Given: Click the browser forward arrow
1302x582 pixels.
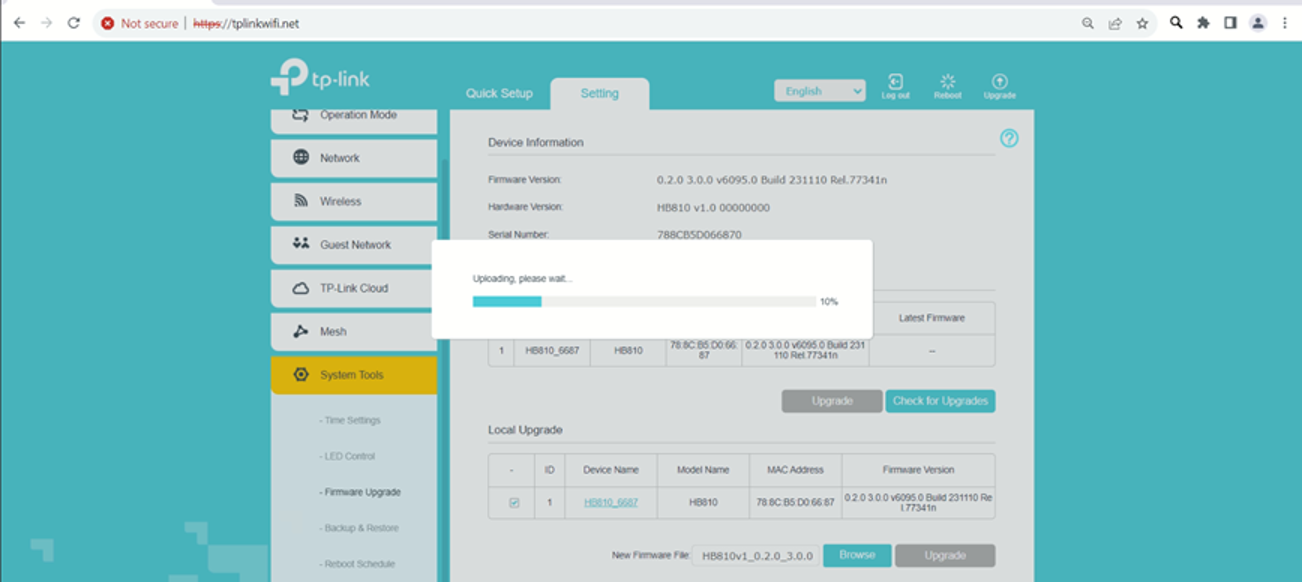Looking at the screenshot, I should tap(46, 23).
